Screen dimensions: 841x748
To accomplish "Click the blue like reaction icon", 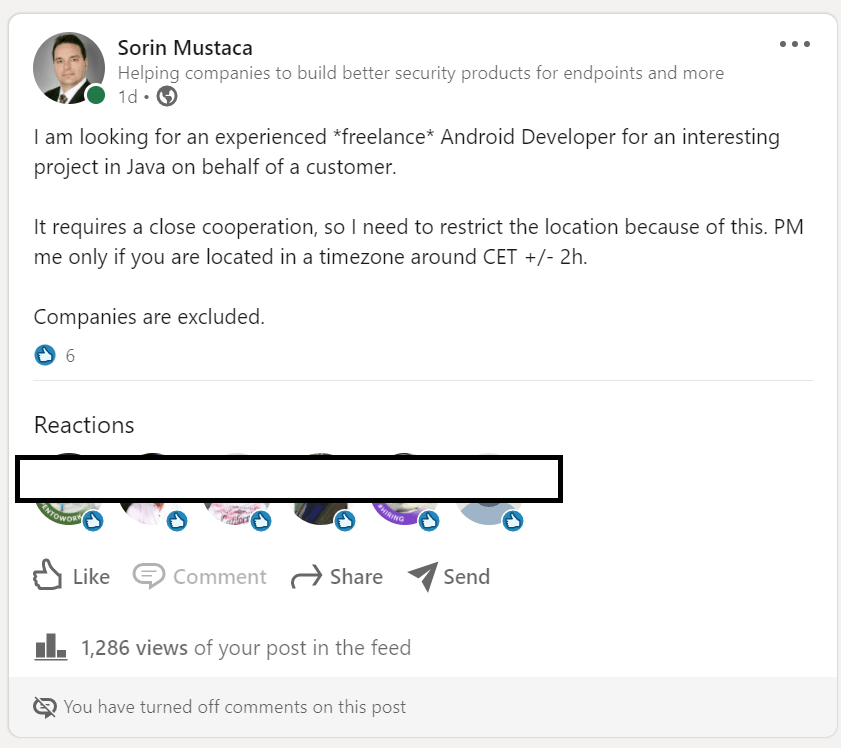I will tap(45, 355).
